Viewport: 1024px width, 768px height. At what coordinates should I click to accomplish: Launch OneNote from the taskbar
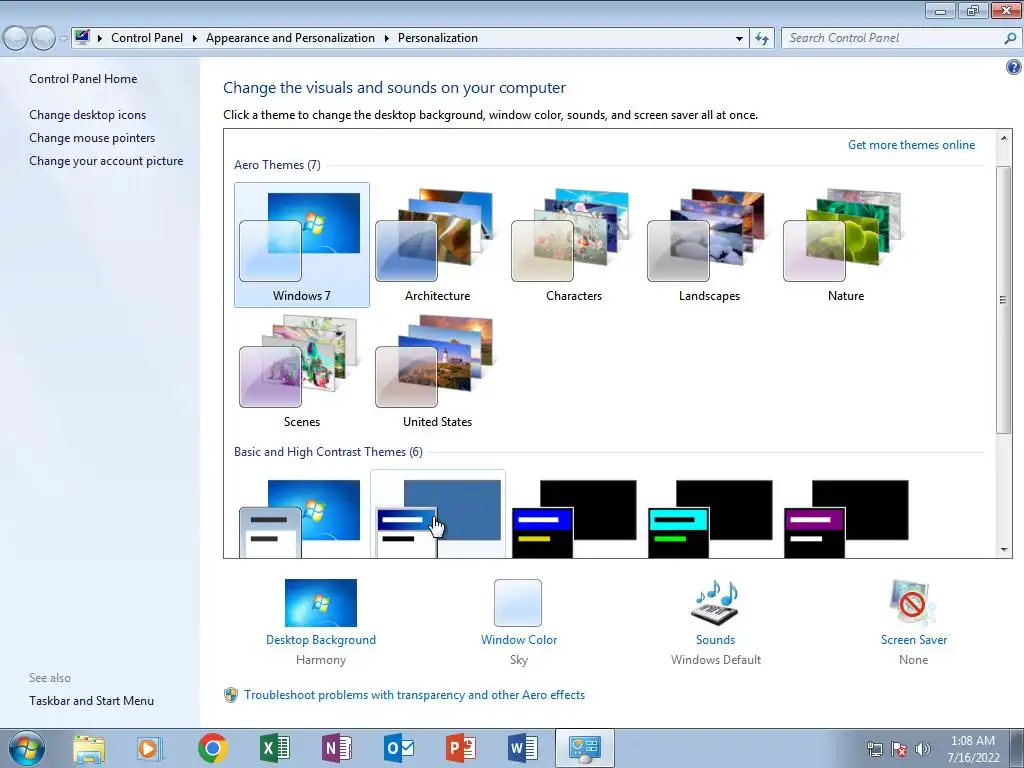pos(337,748)
